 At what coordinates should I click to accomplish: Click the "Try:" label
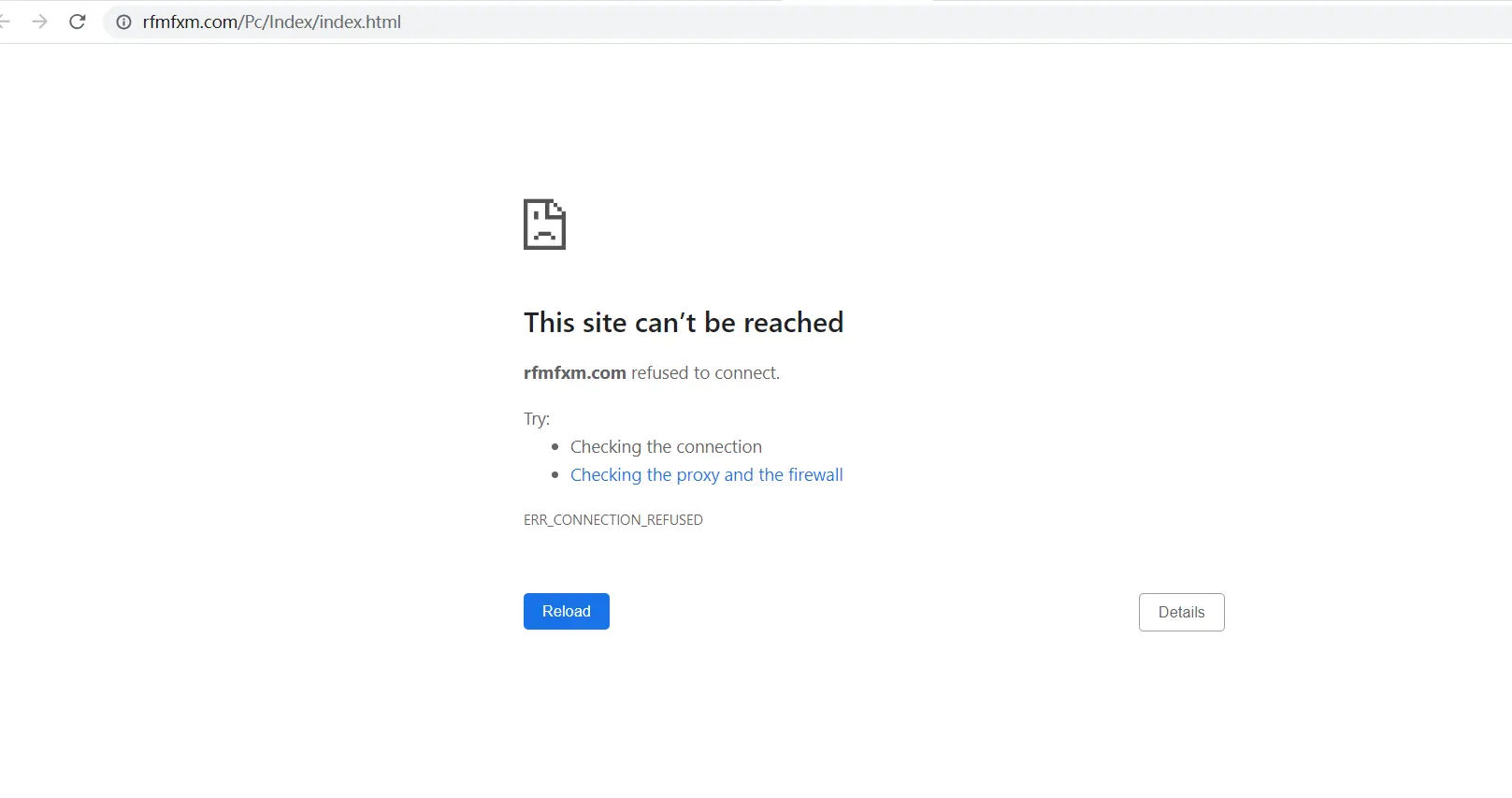pos(536,418)
